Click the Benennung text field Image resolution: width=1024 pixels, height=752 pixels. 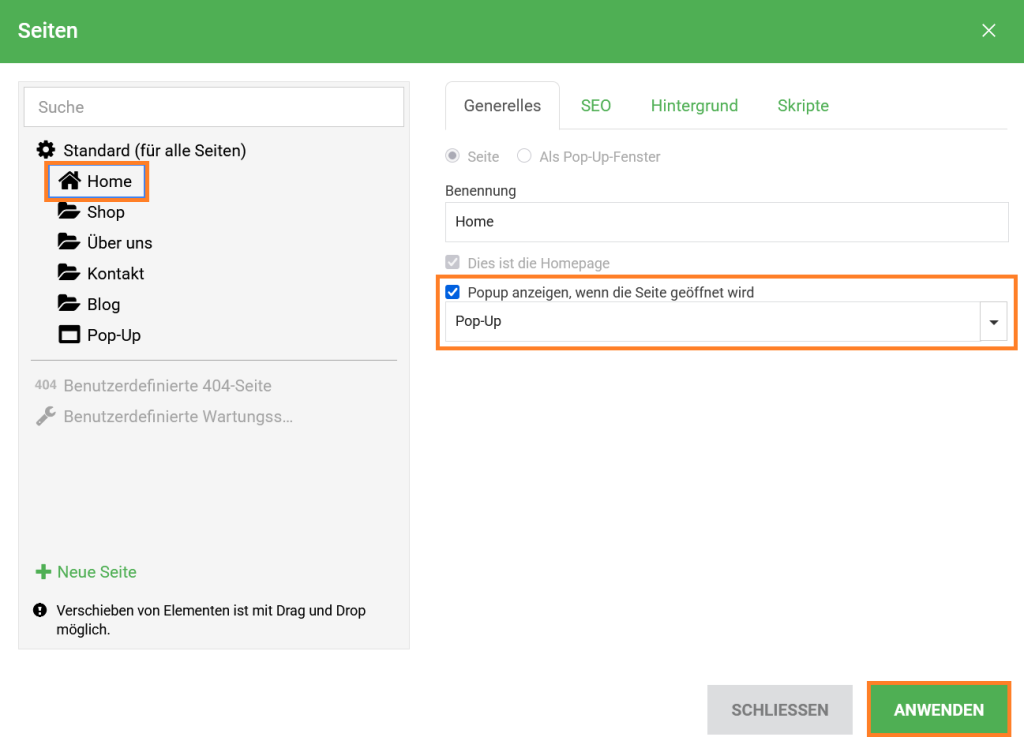726,222
